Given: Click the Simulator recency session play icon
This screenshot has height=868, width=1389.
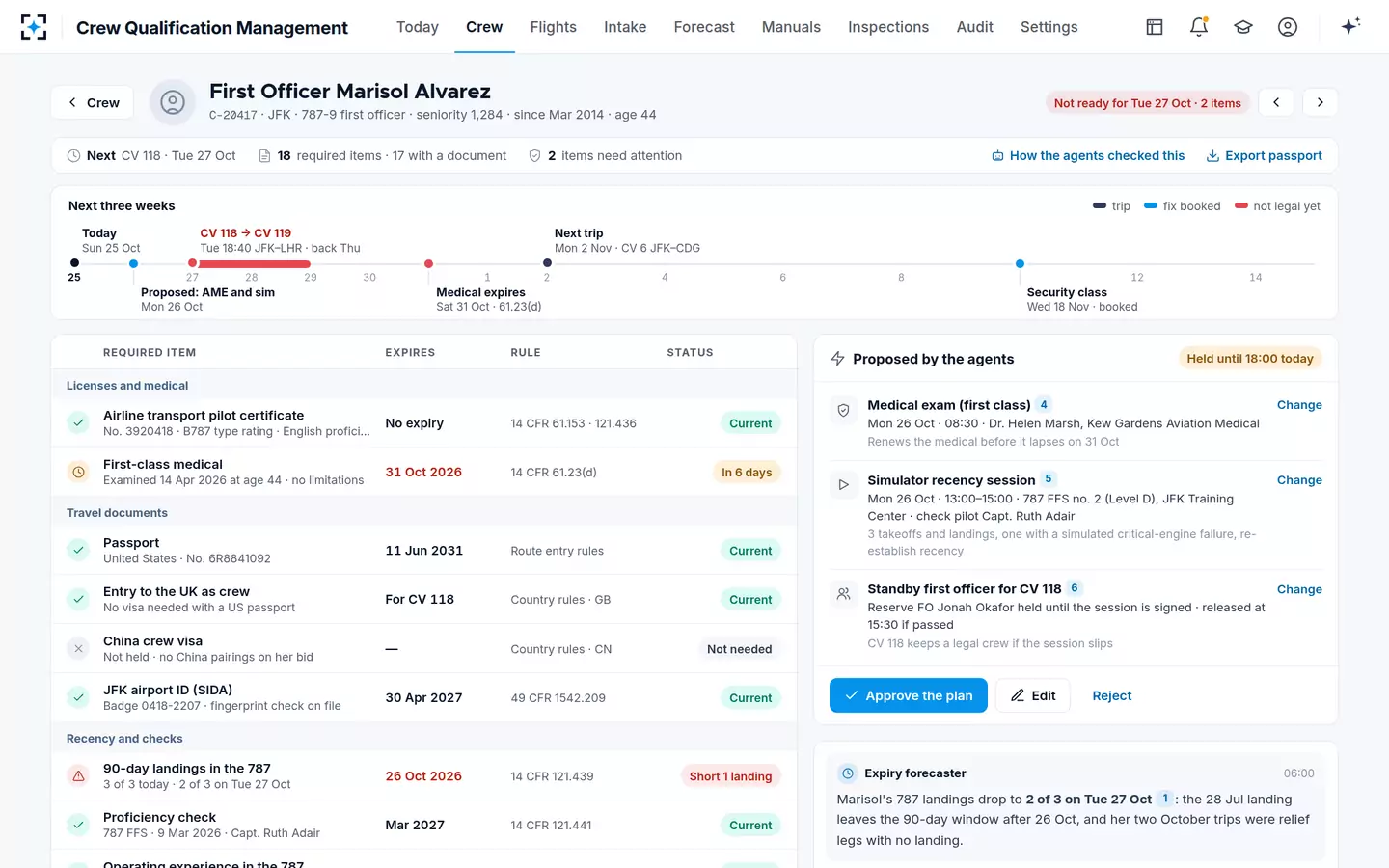Looking at the screenshot, I should pyautogui.click(x=843, y=485).
